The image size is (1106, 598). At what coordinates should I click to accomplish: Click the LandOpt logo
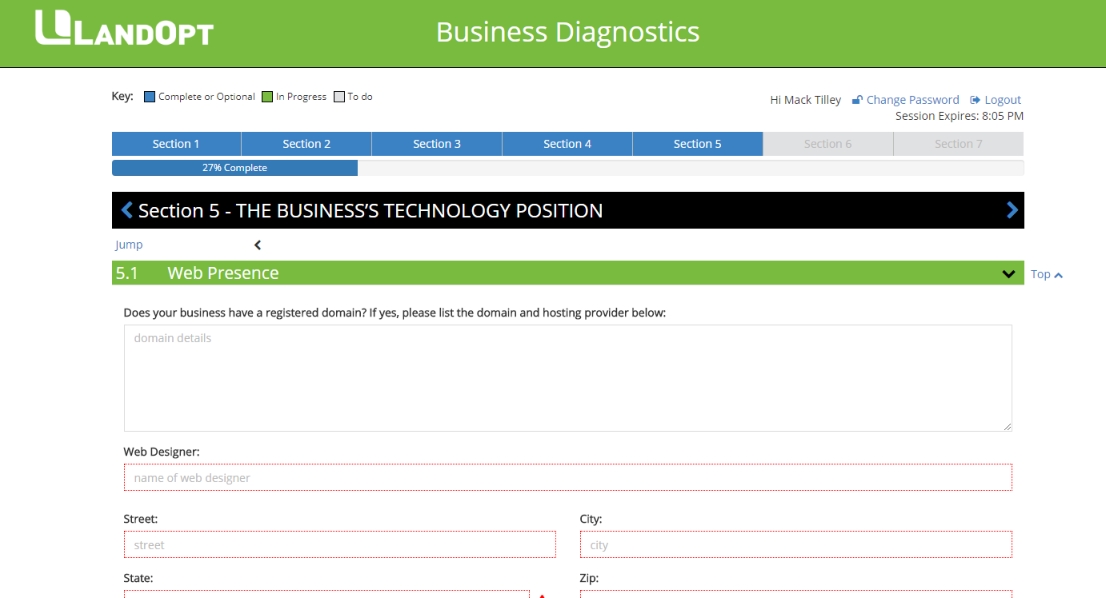tap(124, 29)
